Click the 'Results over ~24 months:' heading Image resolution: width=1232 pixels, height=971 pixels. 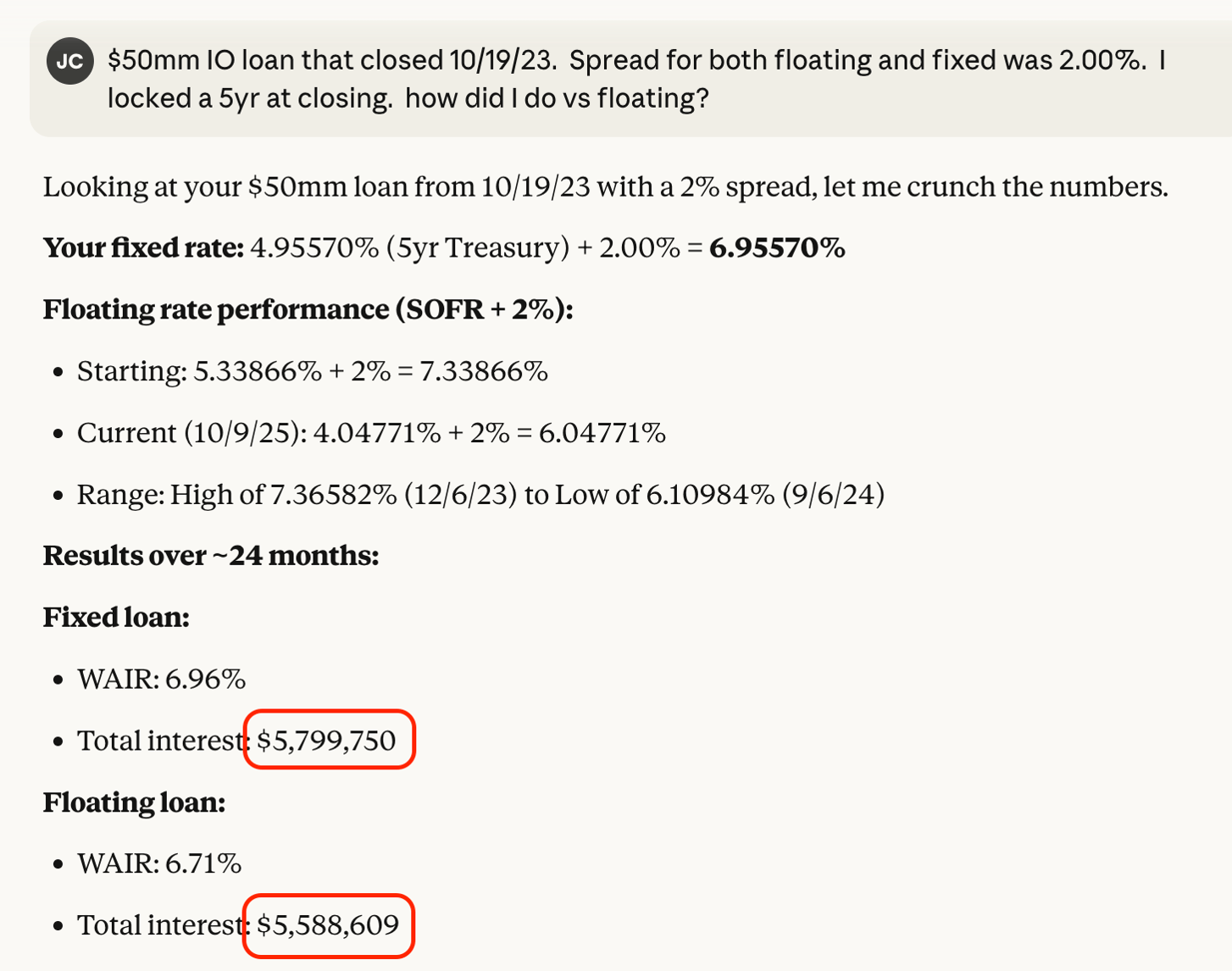coord(210,557)
